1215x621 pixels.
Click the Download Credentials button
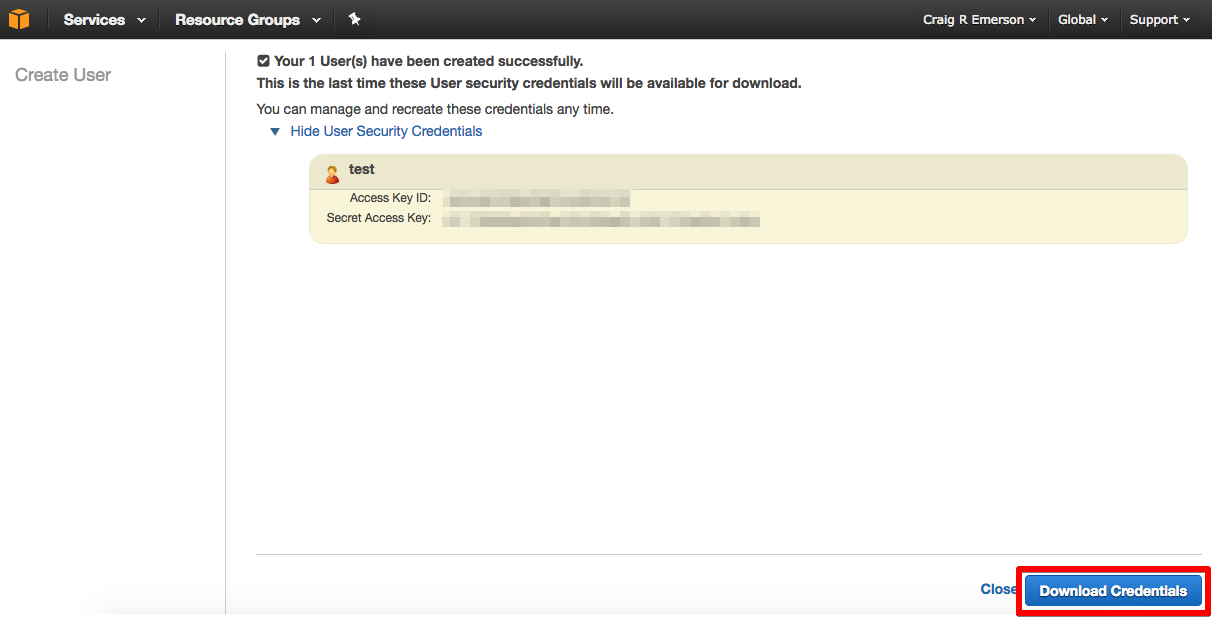point(1113,591)
